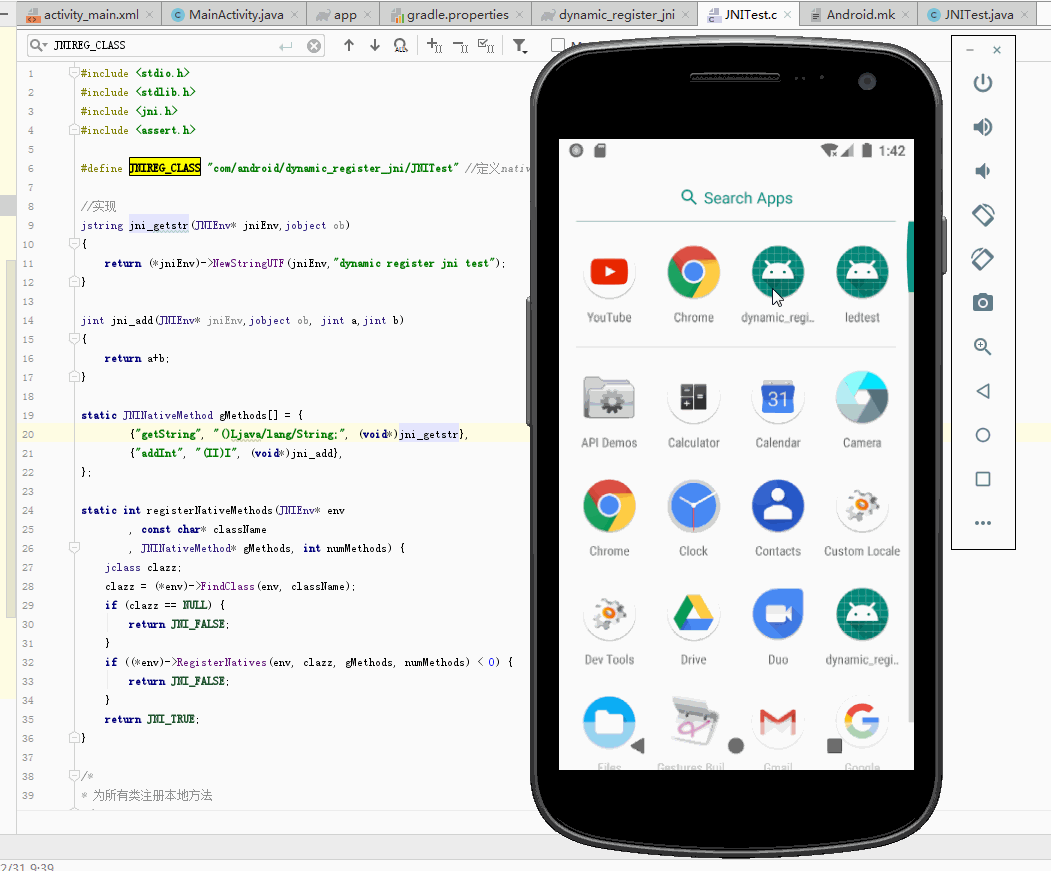Screen dimensions: 1051x871
Task: Switch to the MainActivity.java tab
Action: (x=235, y=14)
